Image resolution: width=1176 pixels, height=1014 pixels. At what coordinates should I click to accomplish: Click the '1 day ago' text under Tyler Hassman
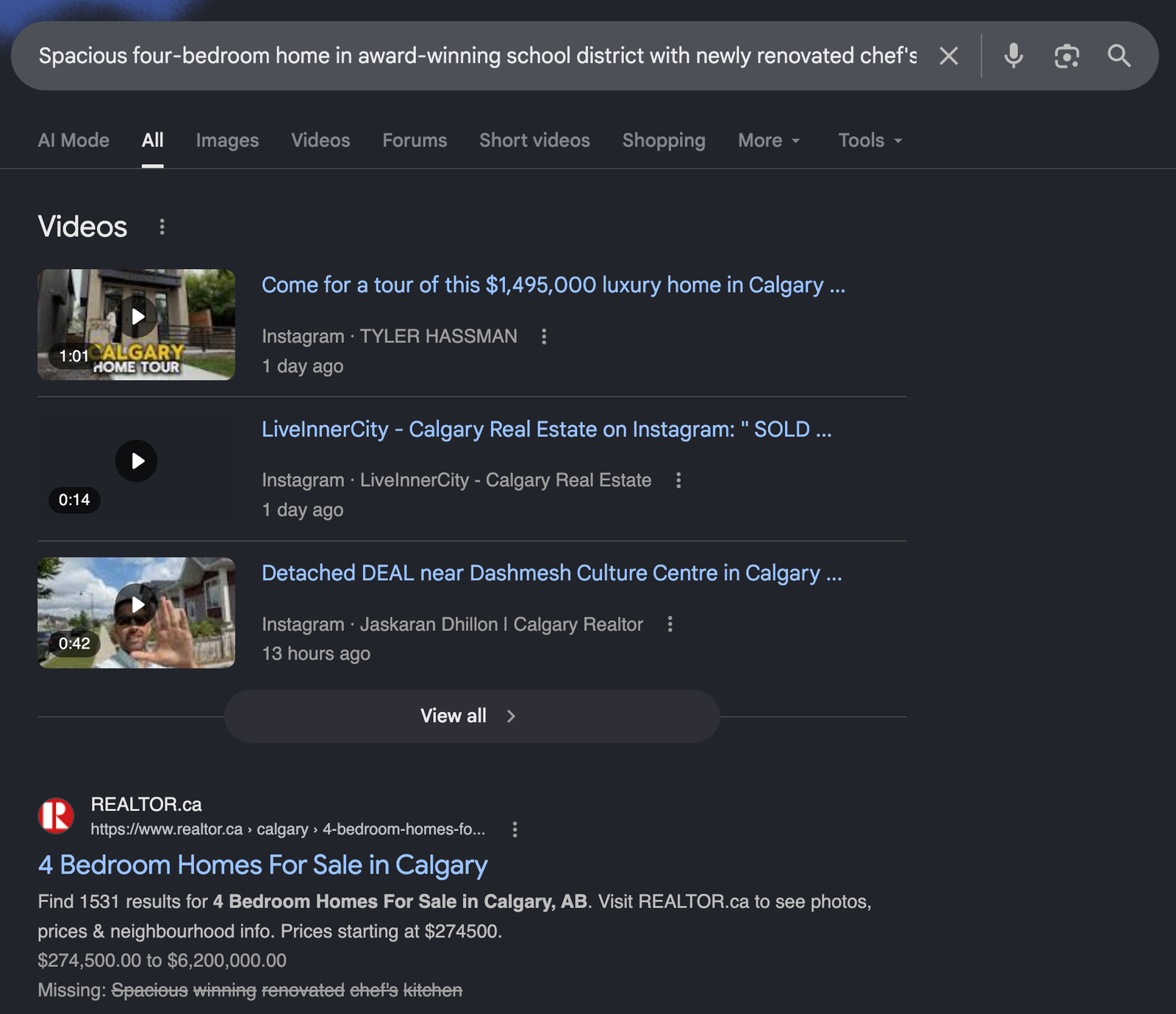(x=303, y=366)
